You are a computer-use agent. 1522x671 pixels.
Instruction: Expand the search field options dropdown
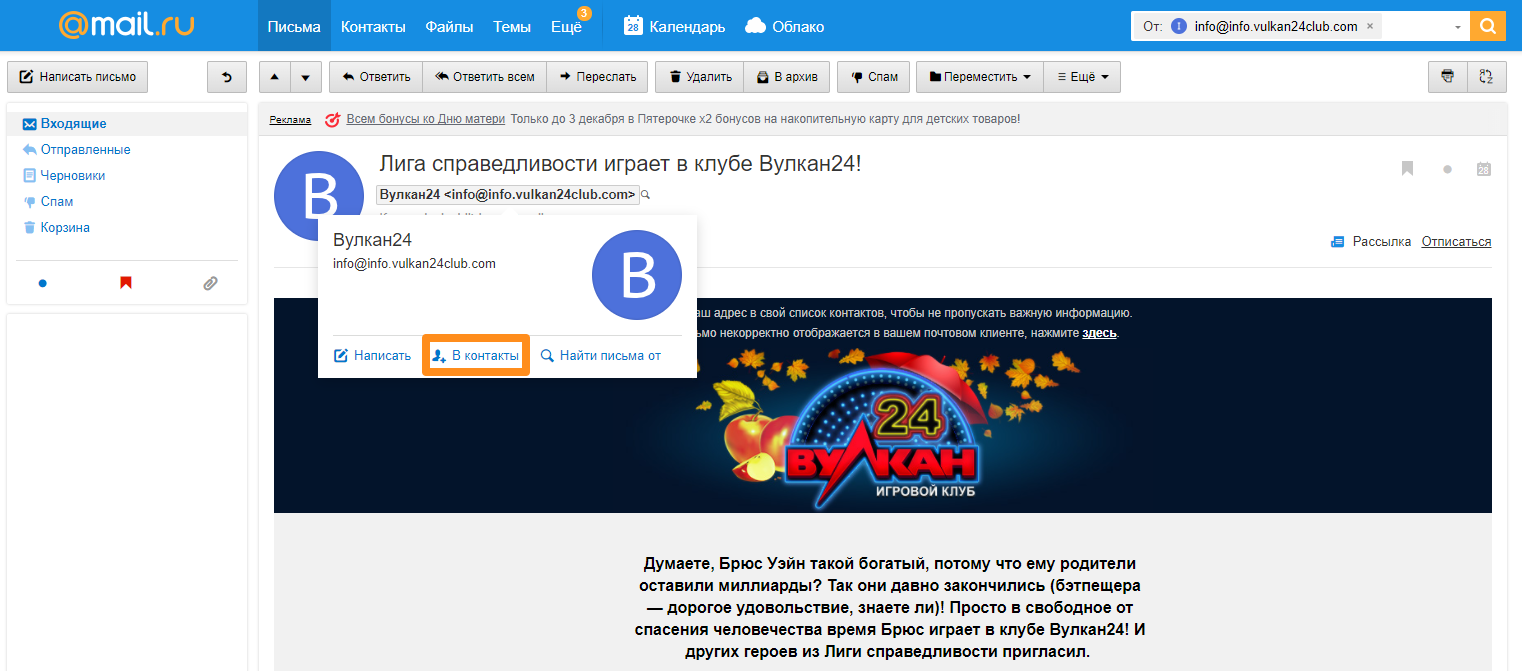(x=1458, y=27)
